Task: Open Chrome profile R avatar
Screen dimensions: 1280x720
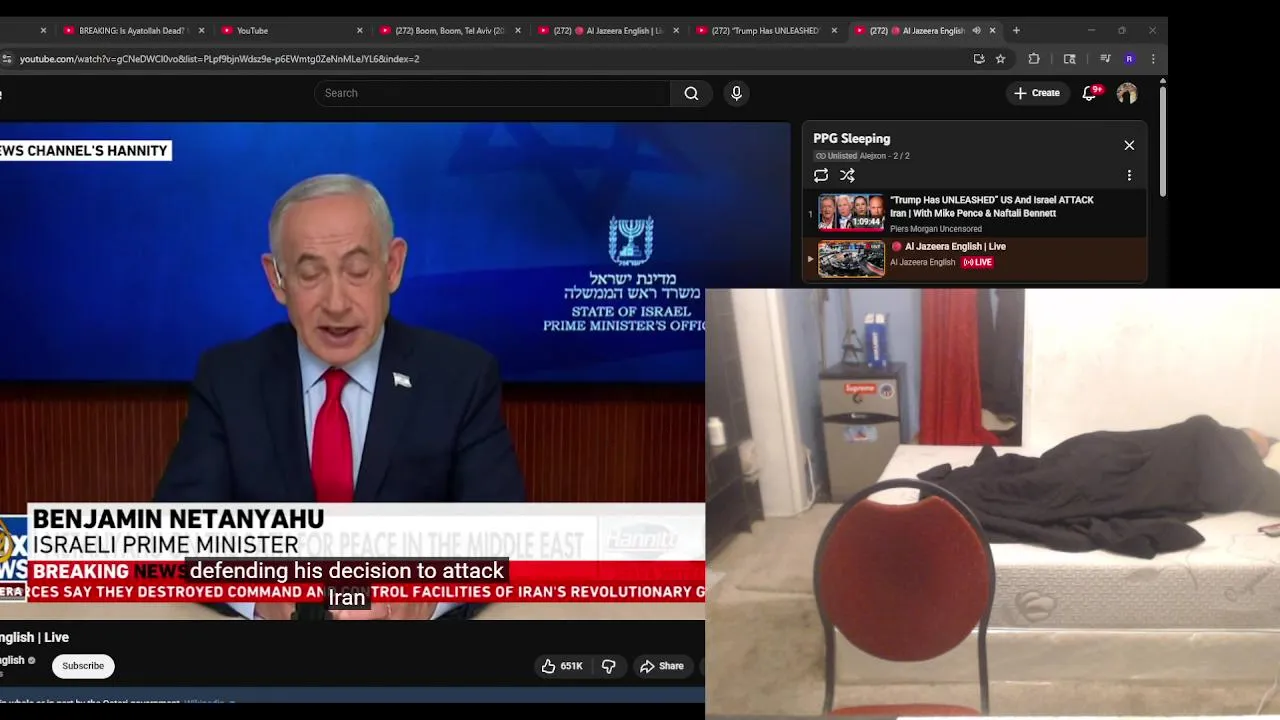Action: click(x=1129, y=59)
